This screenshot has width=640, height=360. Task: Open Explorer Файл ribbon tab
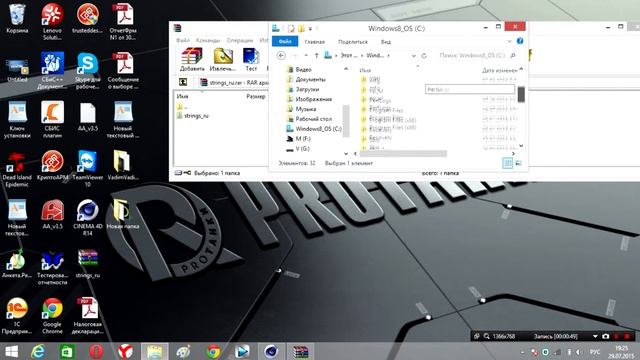(285, 42)
